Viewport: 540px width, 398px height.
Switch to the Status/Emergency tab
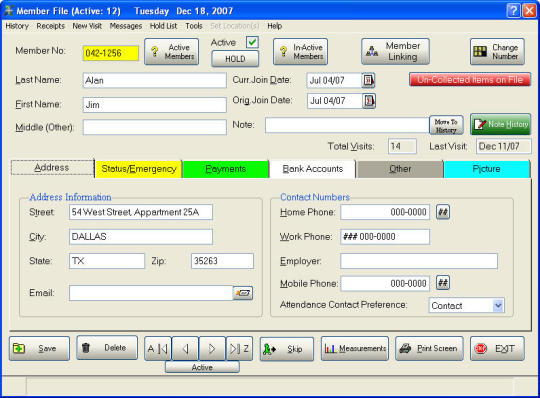(x=139, y=169)
